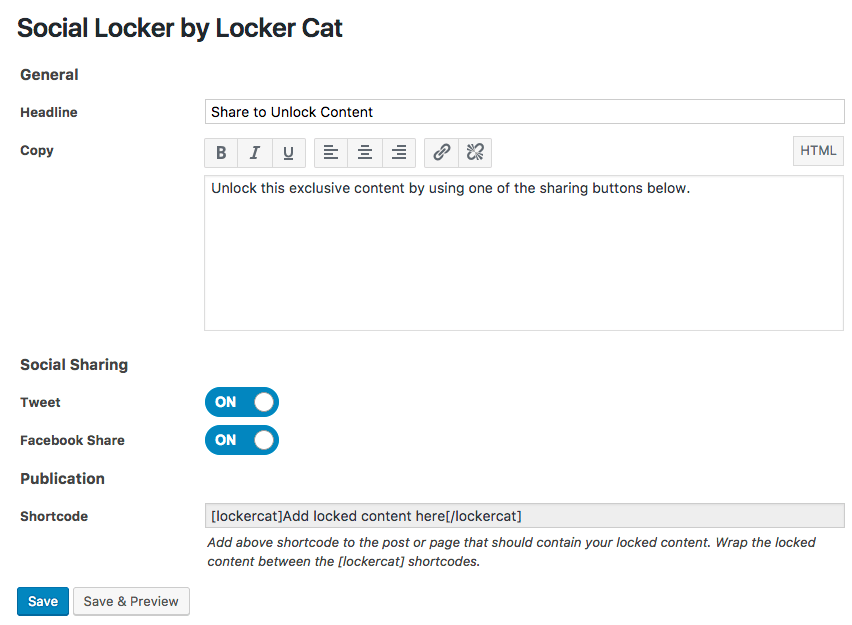Turn off the Tweet toggle
Image resolution: width=852 pixels, height=625 pixels.
pyautogui.click(x=242, y=402)
